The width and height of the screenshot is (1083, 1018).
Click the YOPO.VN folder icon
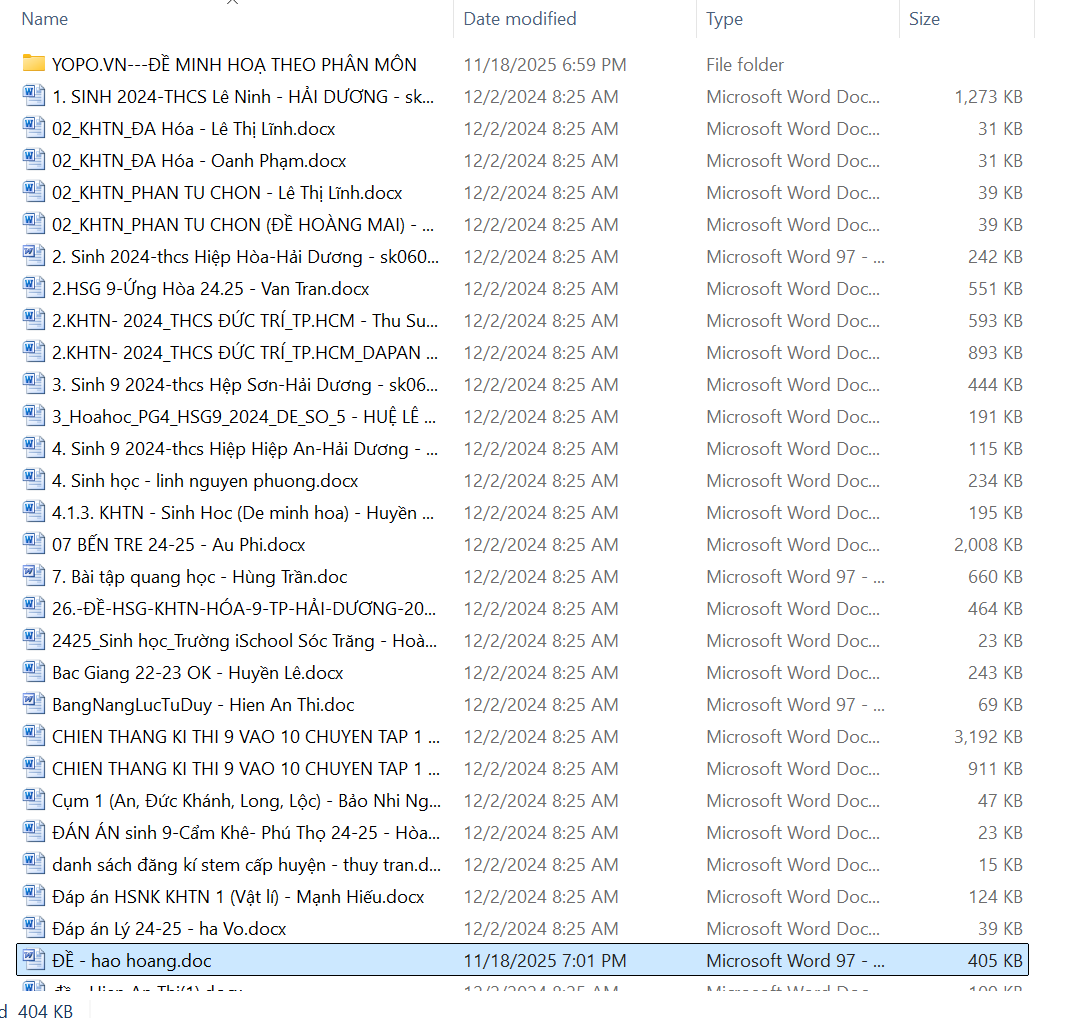(34, 64)
